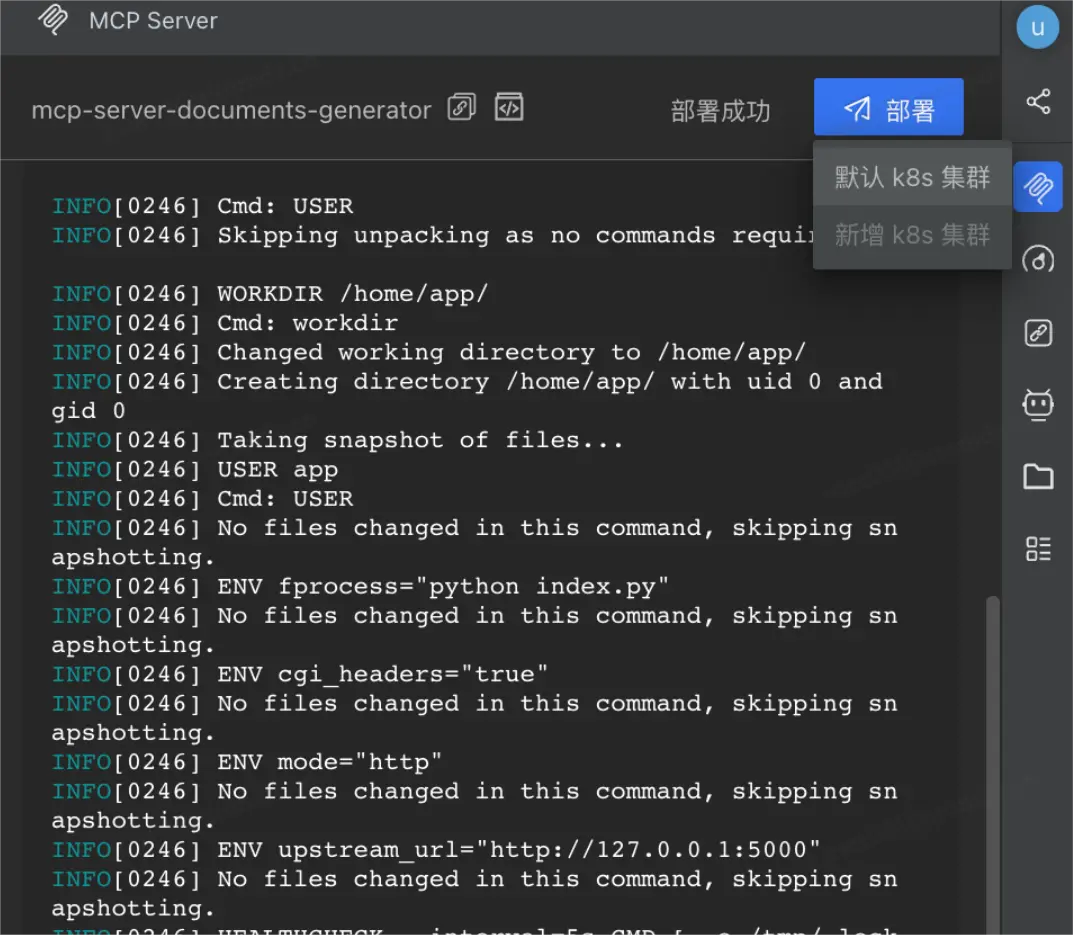Click log line 'ENV fprocess="python index.py"'

360,587
